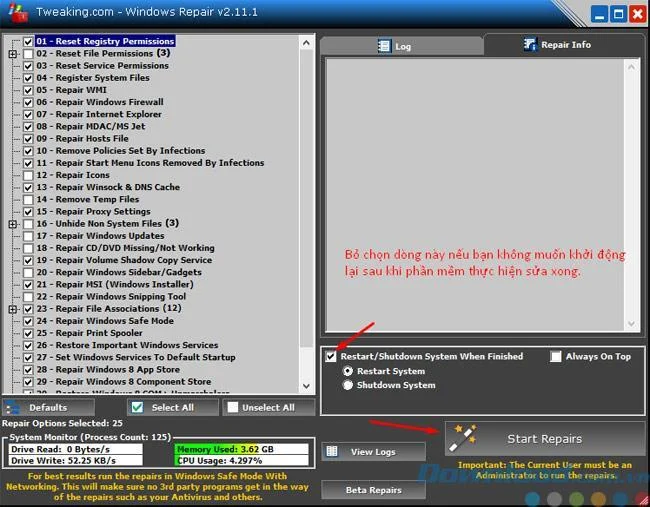This screenshot has width=650, height=507.
Task: Select 06 - Repair Windows Firewall row
Action: 99,102
